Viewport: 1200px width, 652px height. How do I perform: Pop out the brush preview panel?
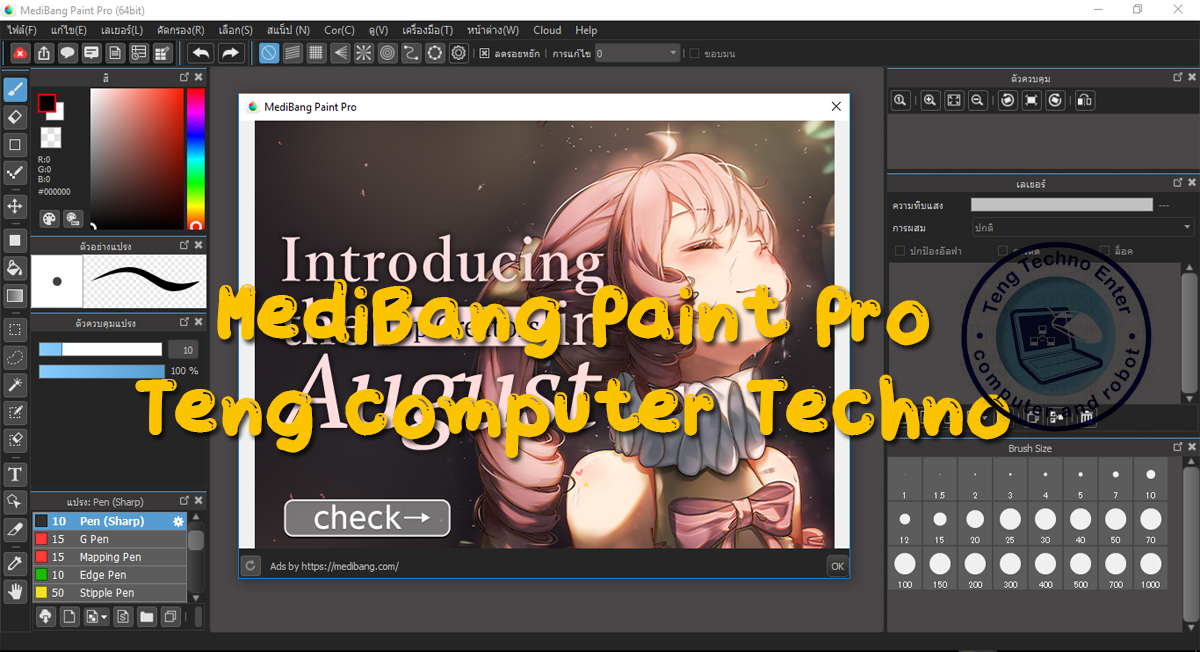tap(184, 245)
